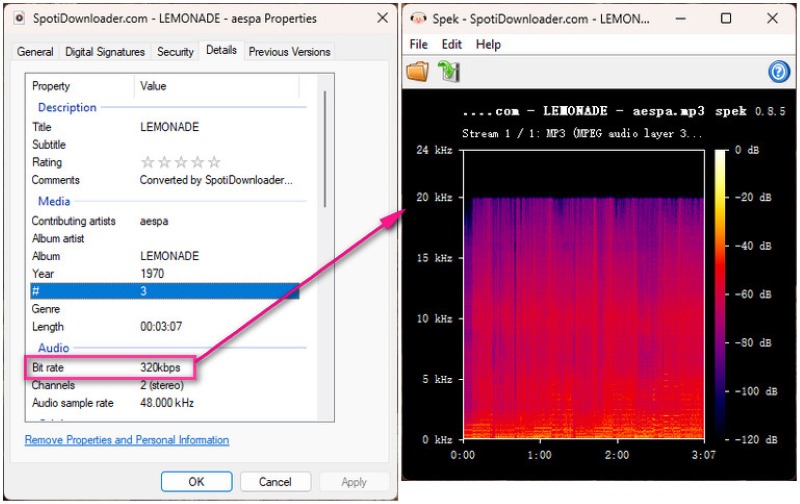The height and width of the screenshot is (504, 800).
Task: Click the Spek save spectrogram toolbar icon
Action: pyautogui.click(x=449, y=71)
